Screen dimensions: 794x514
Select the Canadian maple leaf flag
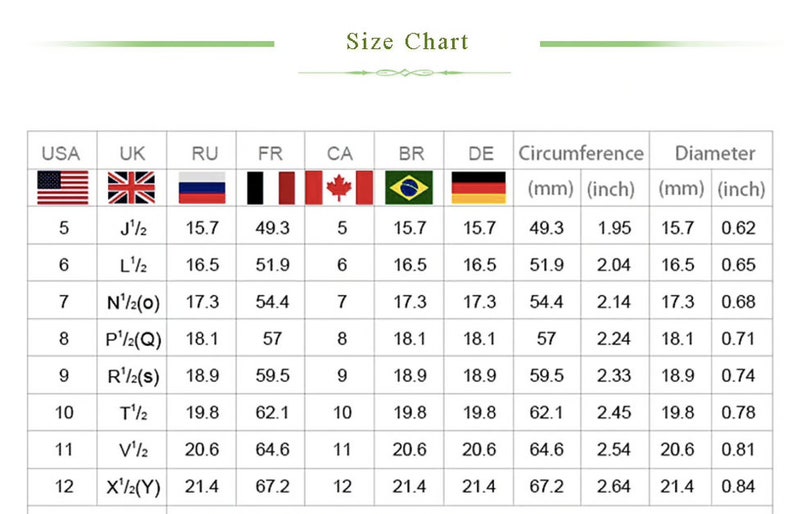tap(339, 188)
